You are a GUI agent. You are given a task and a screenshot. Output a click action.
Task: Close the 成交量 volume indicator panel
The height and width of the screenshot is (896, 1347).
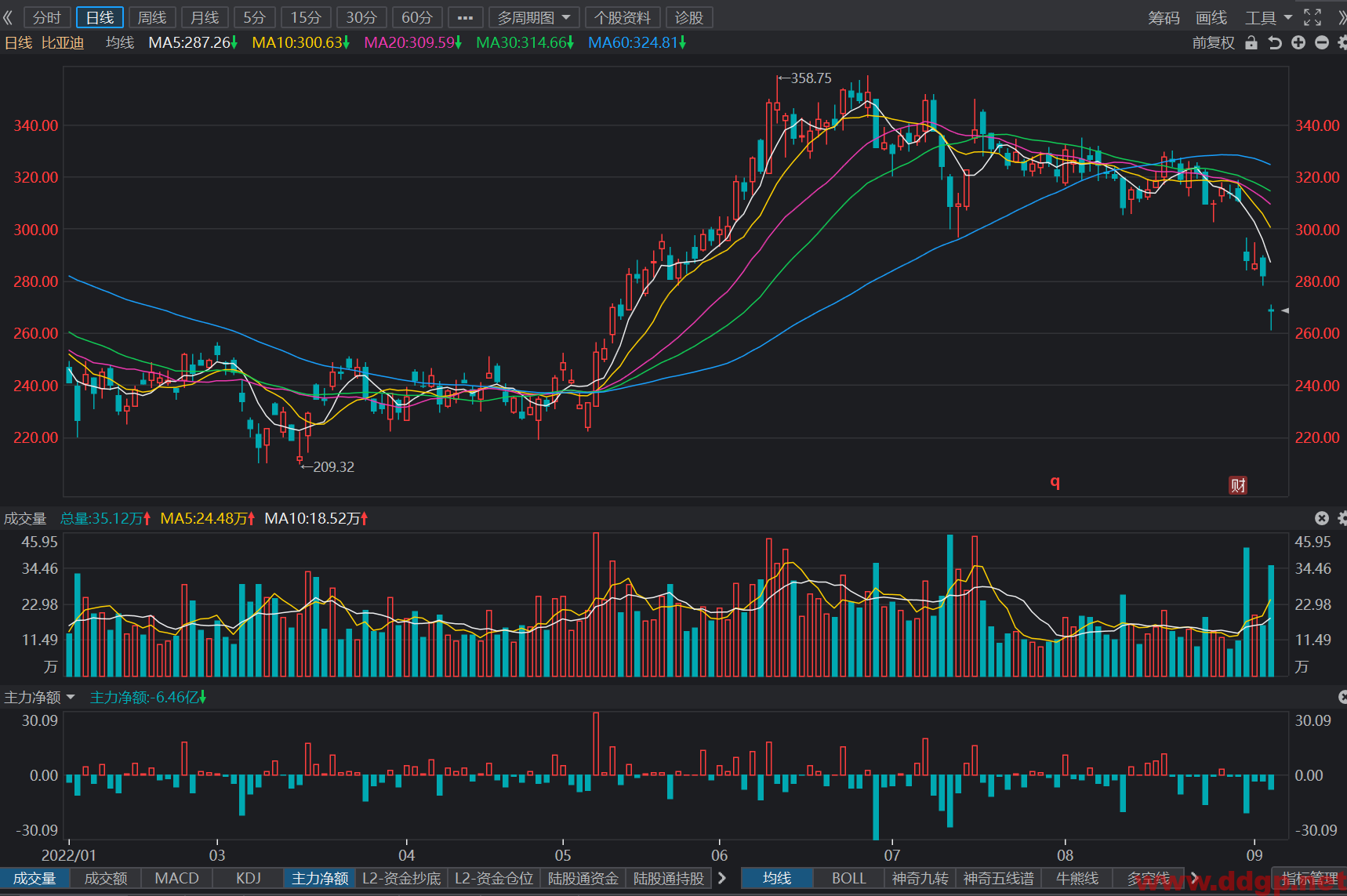click(x=1322, y=518)
